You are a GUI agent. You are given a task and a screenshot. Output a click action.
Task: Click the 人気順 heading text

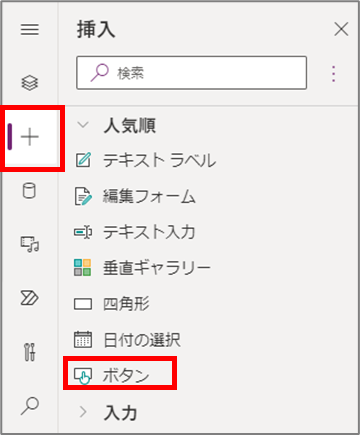click(130, 126)
